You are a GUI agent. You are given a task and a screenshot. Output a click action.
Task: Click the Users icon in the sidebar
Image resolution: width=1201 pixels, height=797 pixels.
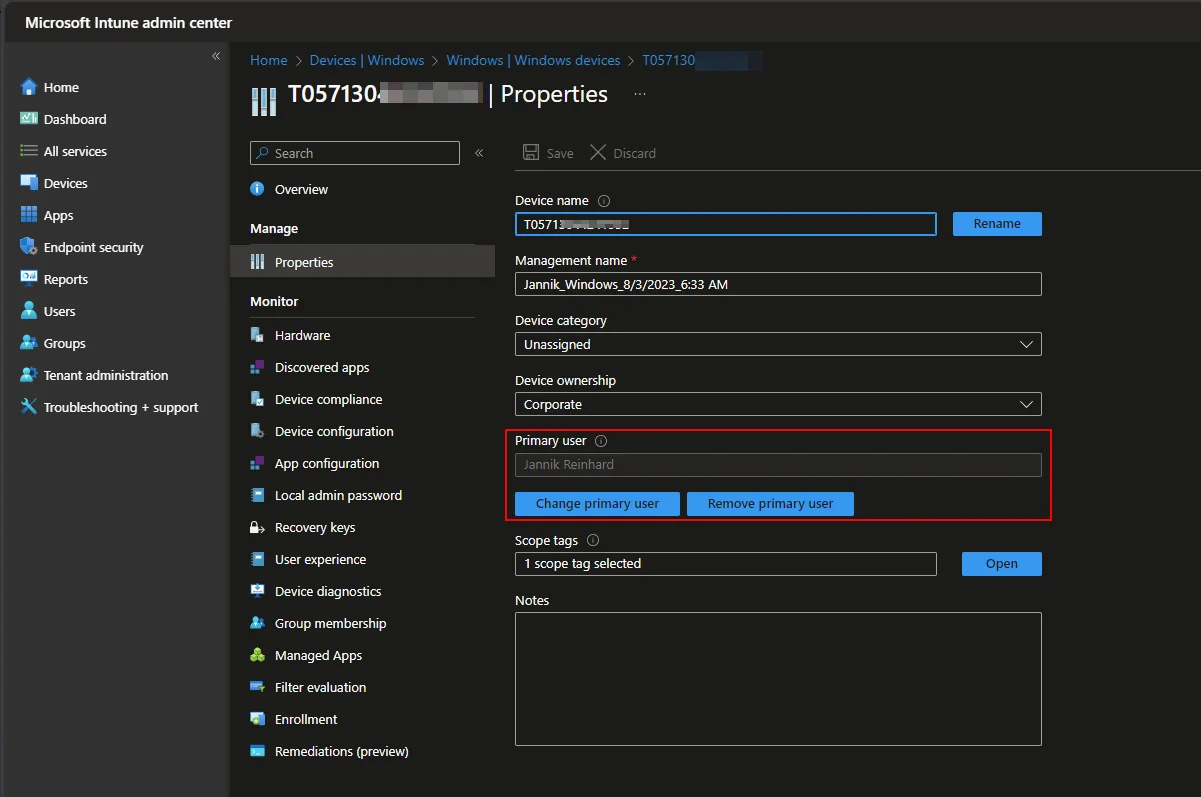(x=28, y=311)
